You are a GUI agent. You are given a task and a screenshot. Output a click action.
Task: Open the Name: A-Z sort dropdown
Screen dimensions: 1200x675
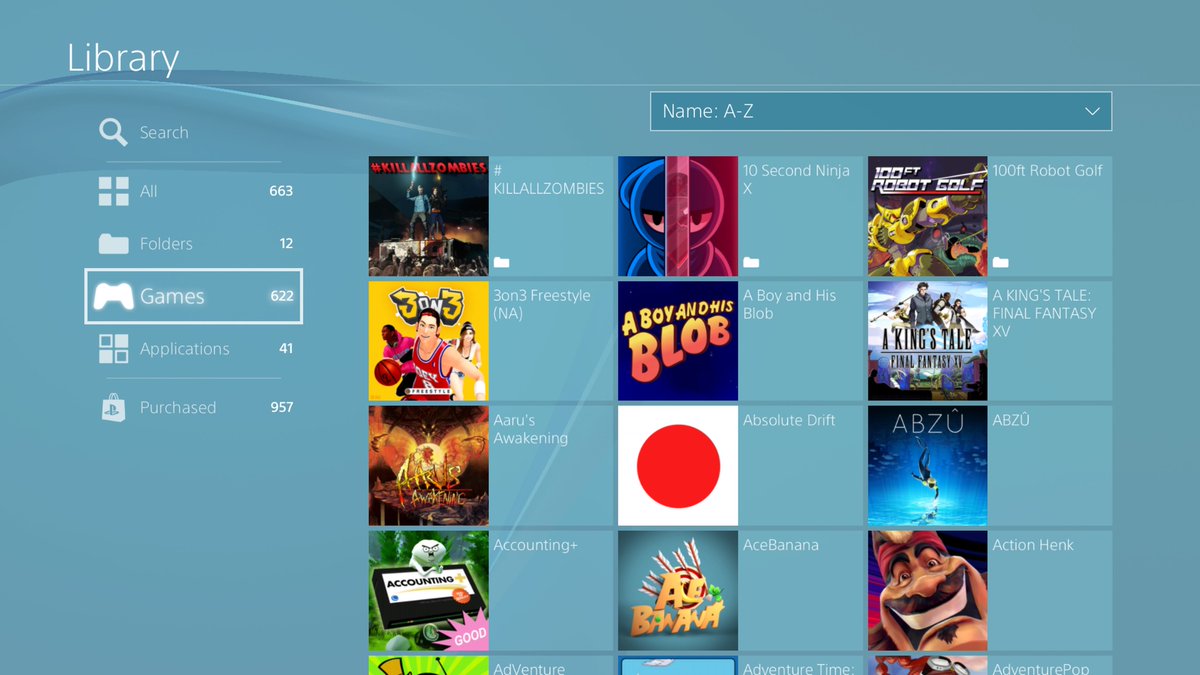pyautogui.click(x=881, y=111)
